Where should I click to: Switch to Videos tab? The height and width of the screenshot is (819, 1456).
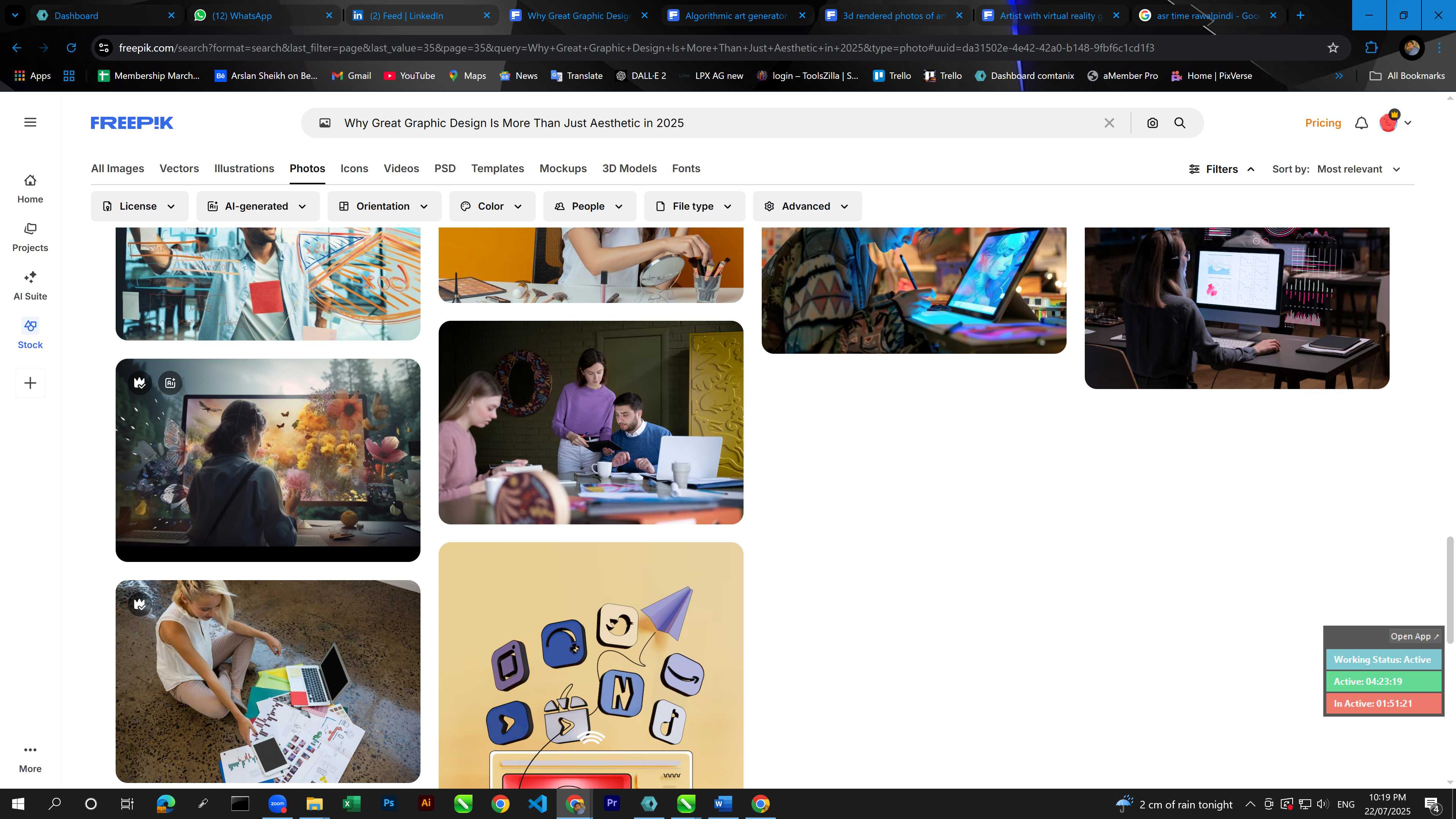401,168
